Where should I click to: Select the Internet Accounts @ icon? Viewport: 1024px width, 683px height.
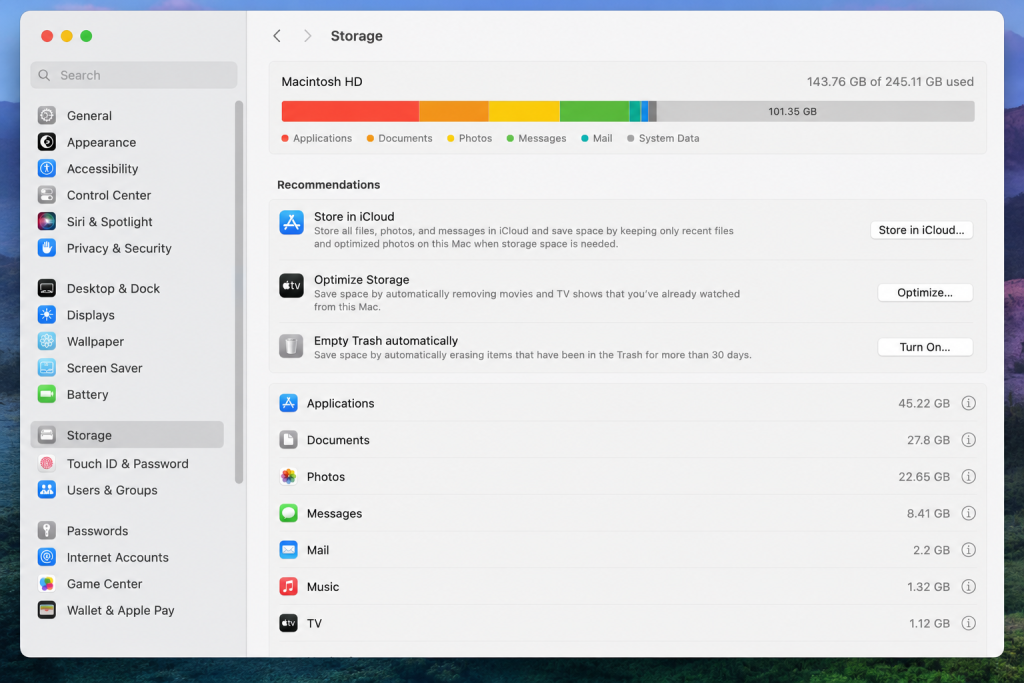click(46, 557)
